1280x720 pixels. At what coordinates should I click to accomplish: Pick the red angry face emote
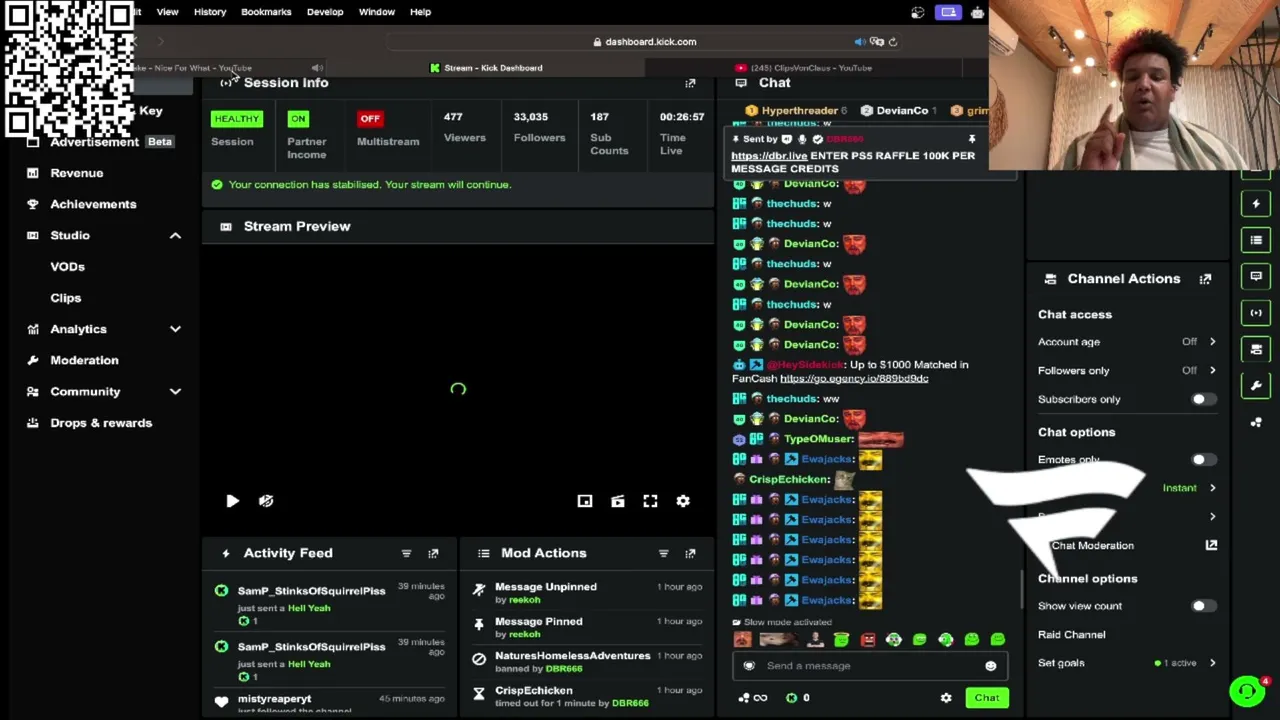867,640
